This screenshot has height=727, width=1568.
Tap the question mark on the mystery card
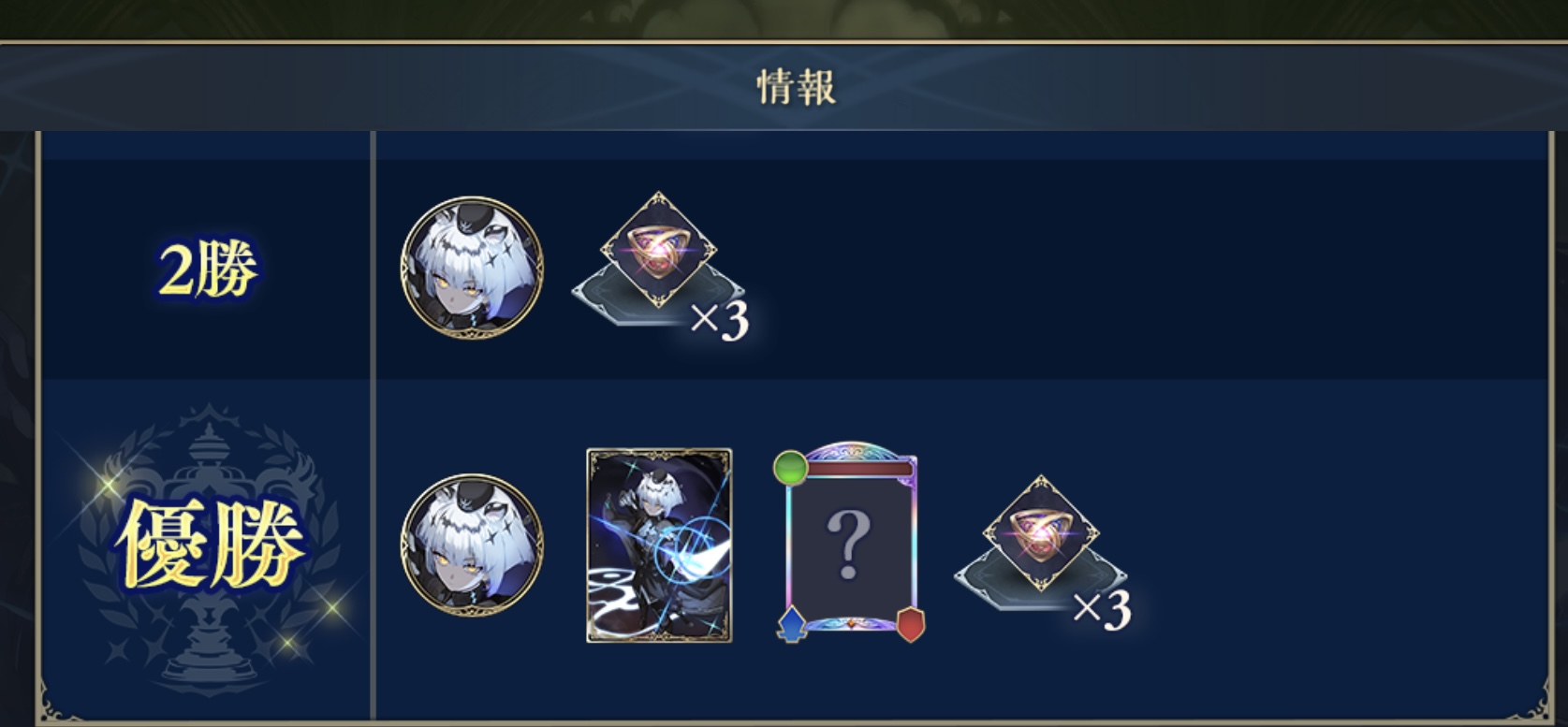point(848,544)
